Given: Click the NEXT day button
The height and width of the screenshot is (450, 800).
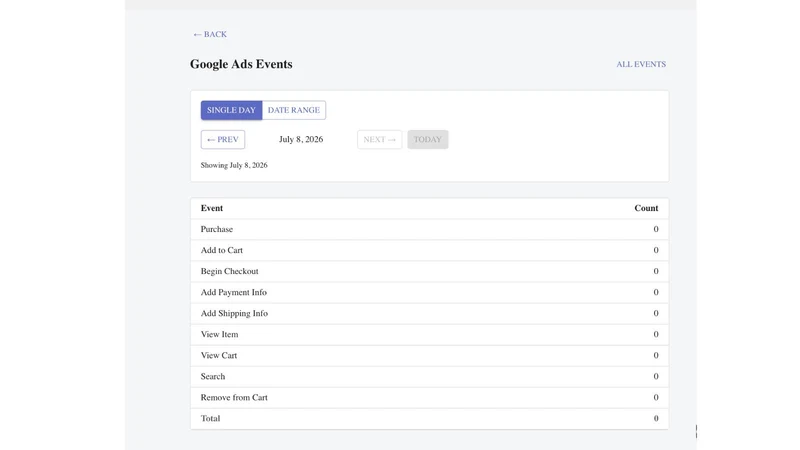Looking at the screenshot, I should click(380, 139).
